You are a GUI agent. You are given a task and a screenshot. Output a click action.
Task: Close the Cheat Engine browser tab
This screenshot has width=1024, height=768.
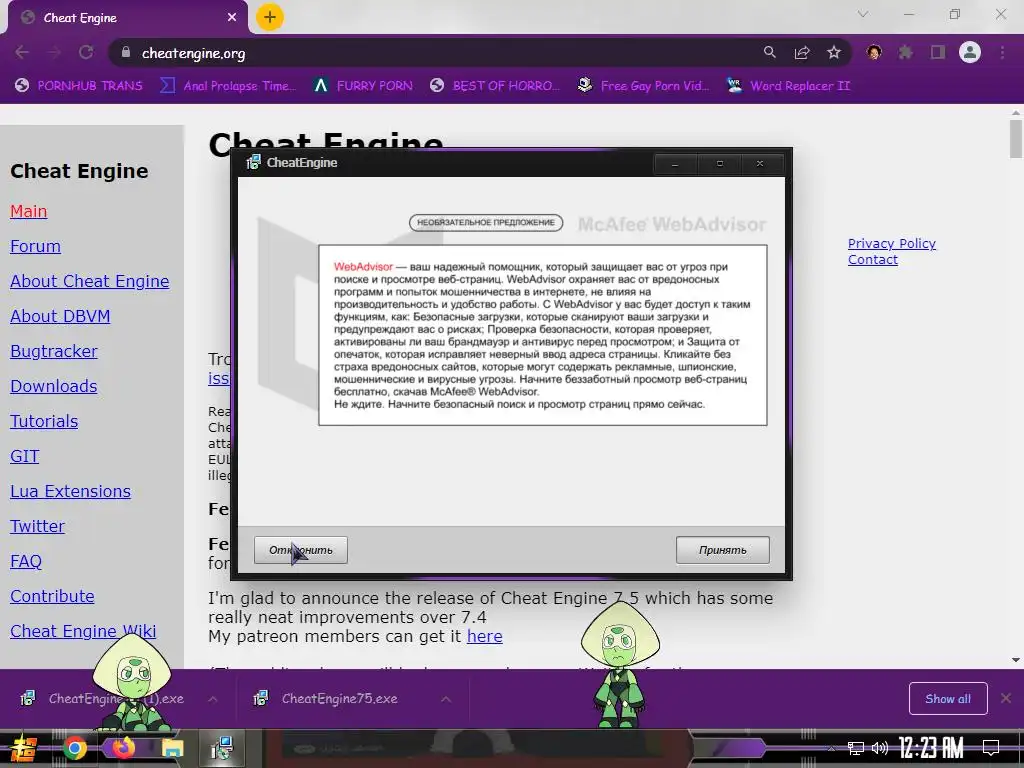(232, 18)
